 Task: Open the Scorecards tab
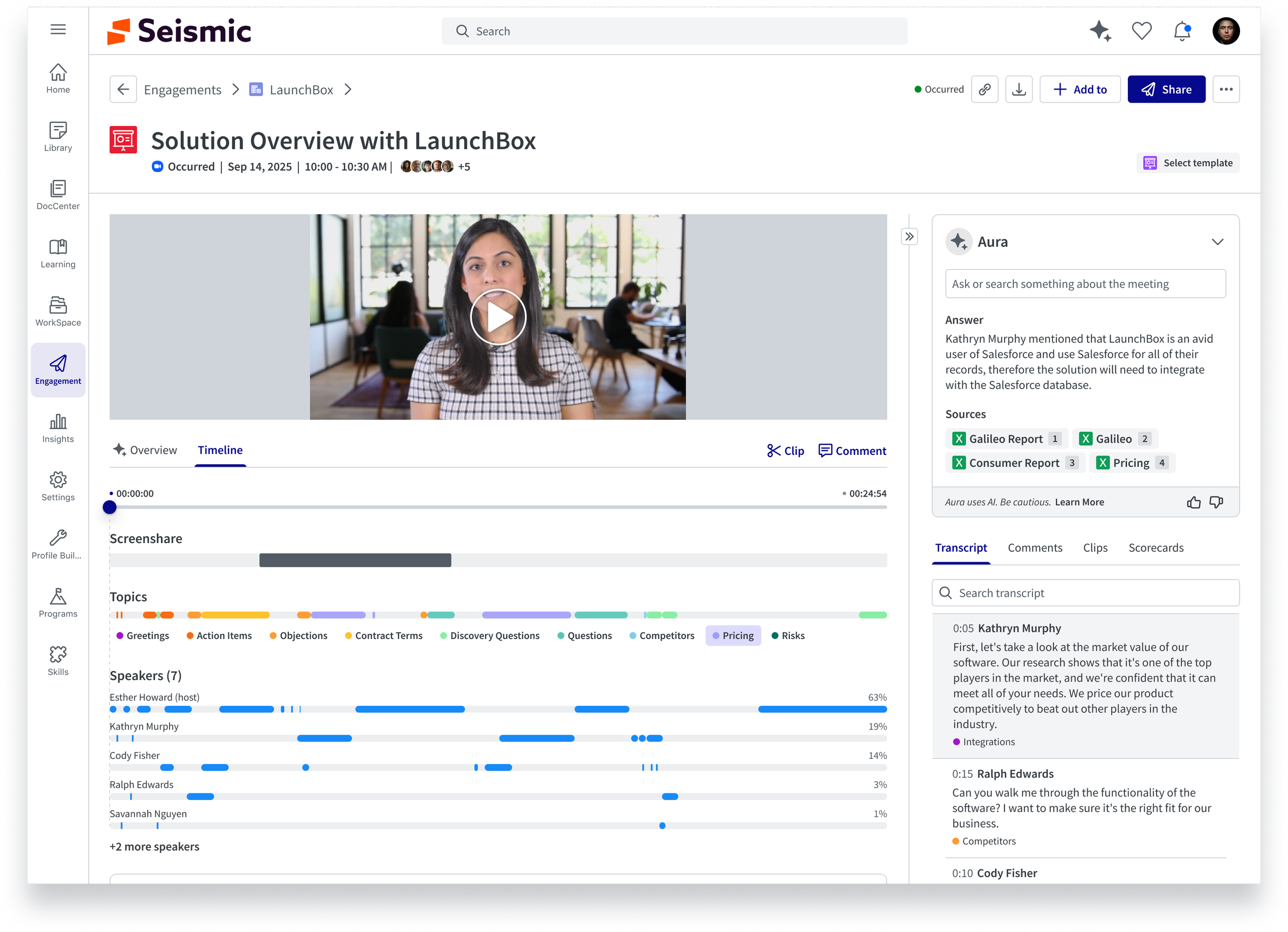1156,548
